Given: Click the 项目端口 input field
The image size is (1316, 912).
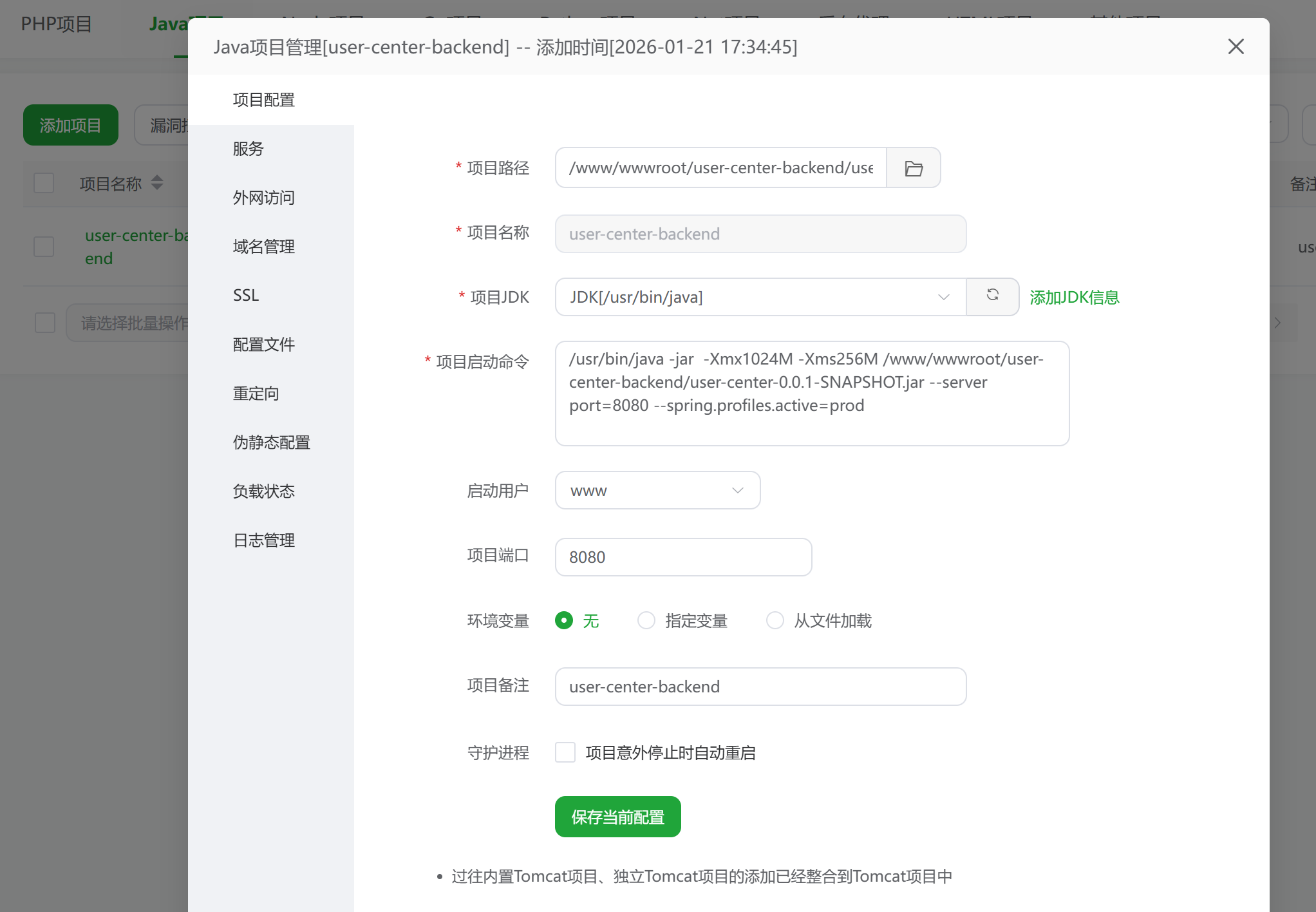Looking at the screenshot, I should (682, 557).
